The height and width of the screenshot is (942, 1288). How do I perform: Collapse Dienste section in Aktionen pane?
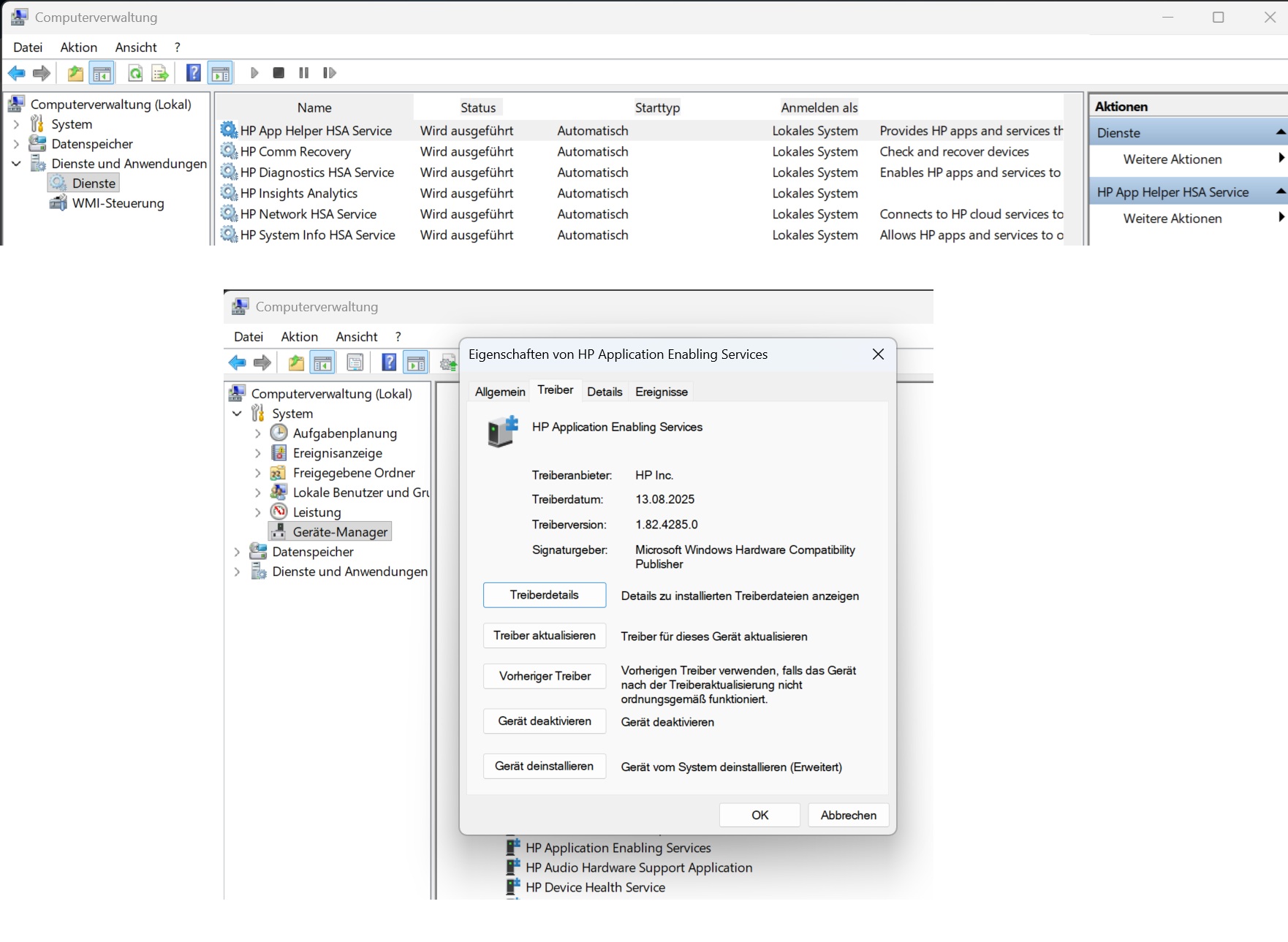coord(1280,133)
